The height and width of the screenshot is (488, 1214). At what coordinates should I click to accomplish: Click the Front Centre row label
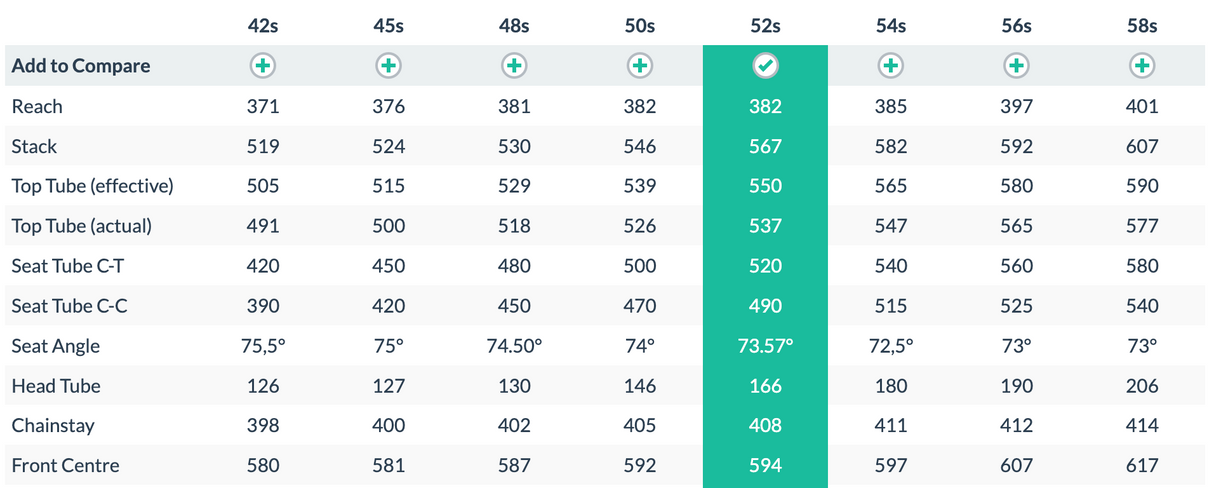coord(65,465)
